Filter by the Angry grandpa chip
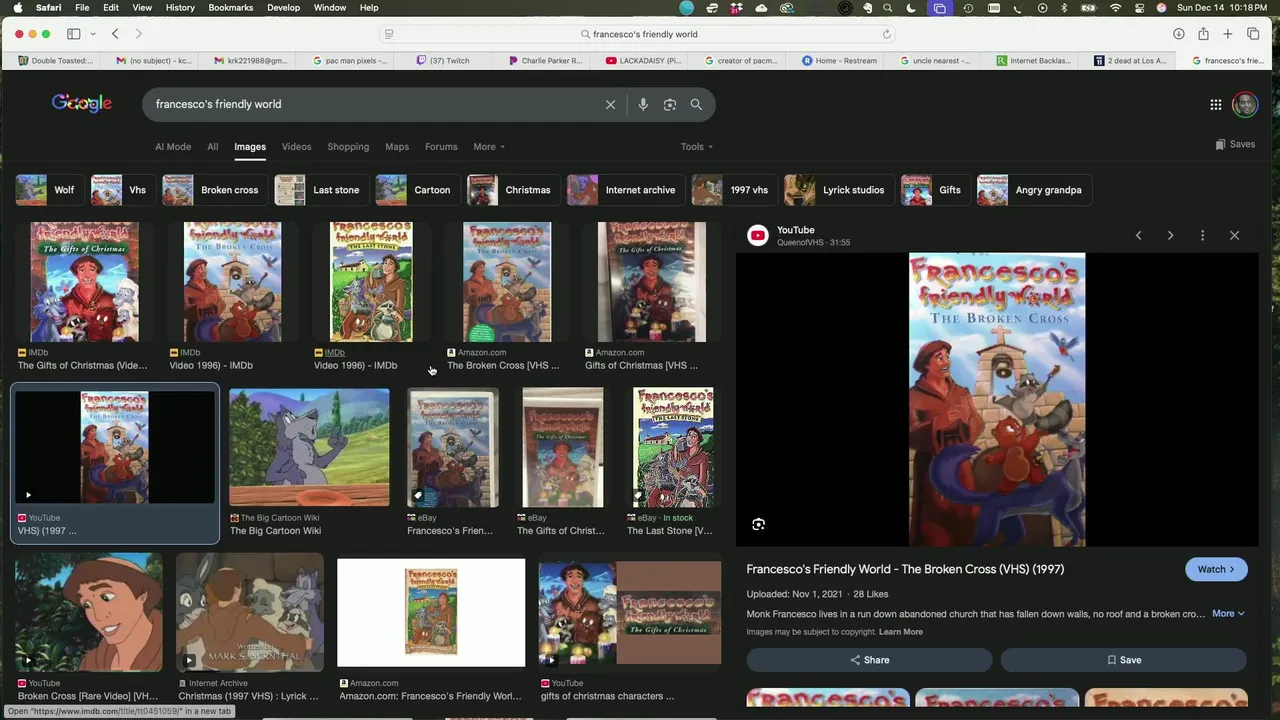 (1033, 190)
